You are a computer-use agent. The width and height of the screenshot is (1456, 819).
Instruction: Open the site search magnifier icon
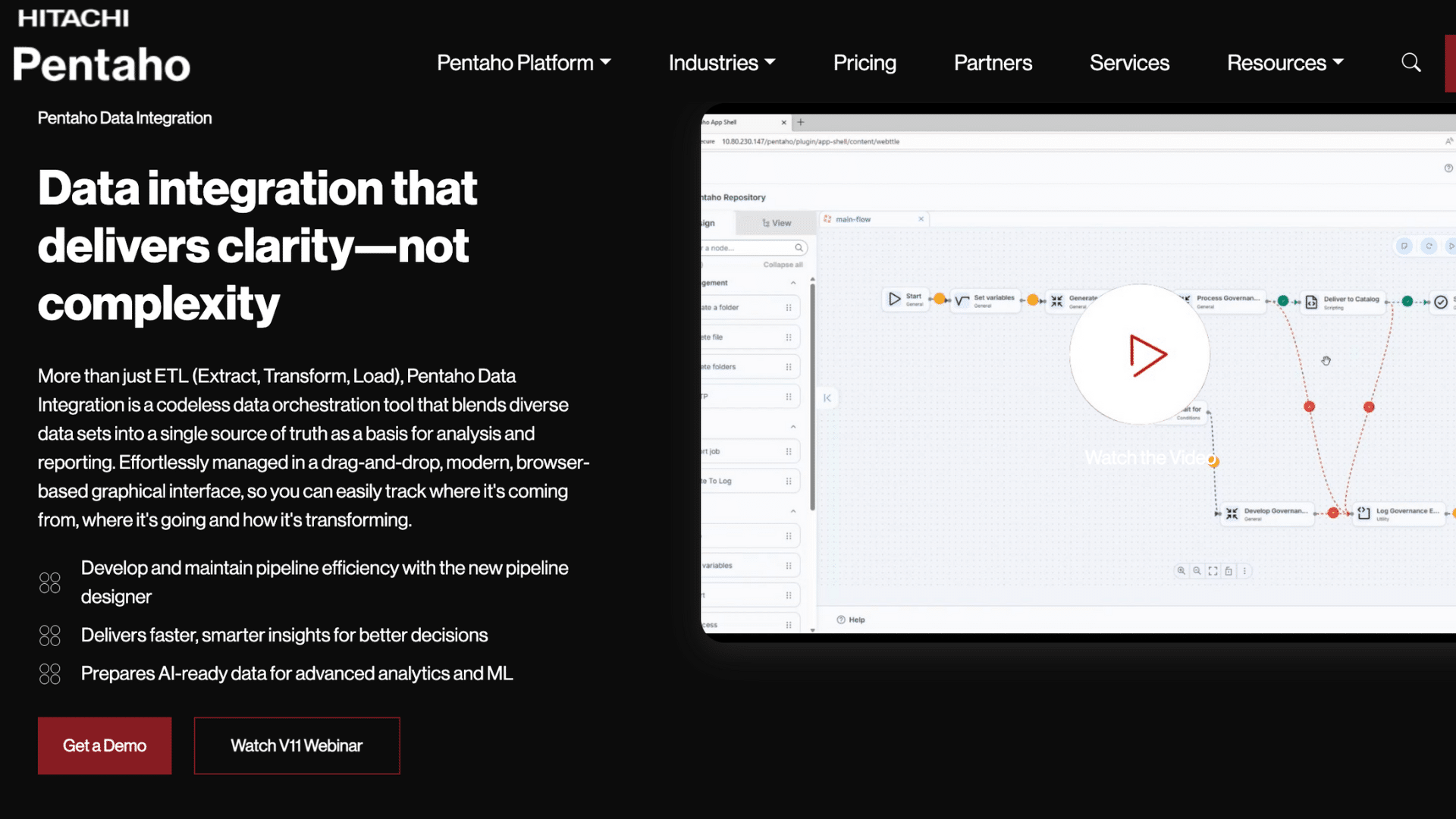(x=1410, y=62)
